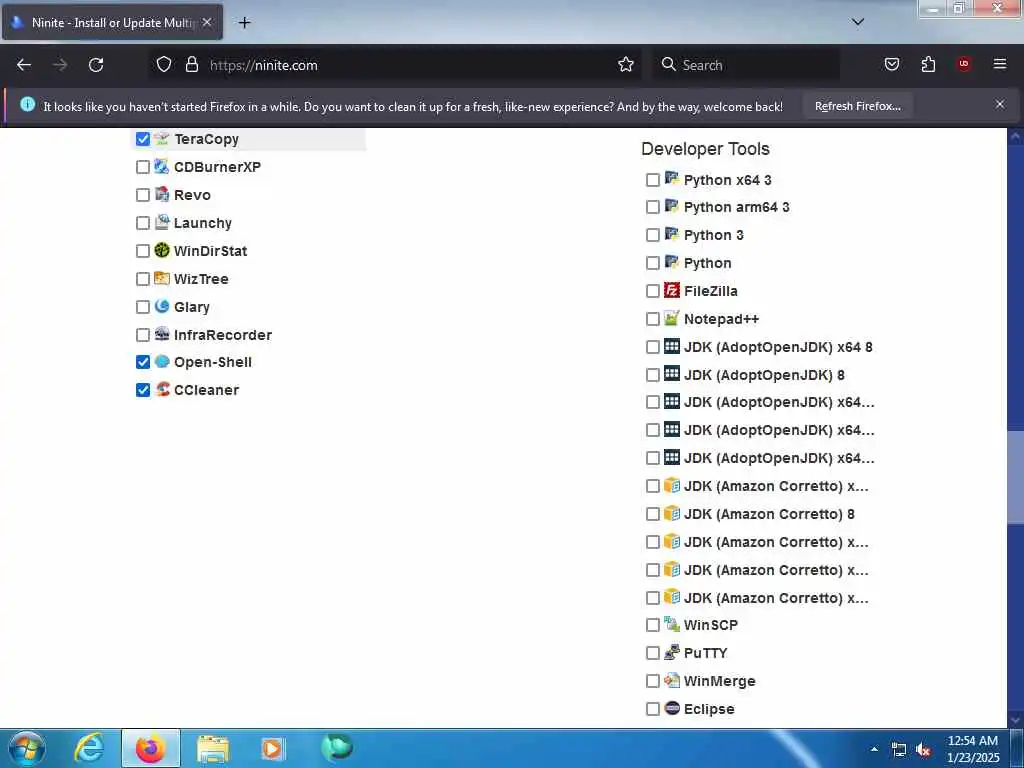Click the Open-Shell app icon

(162, 362)
